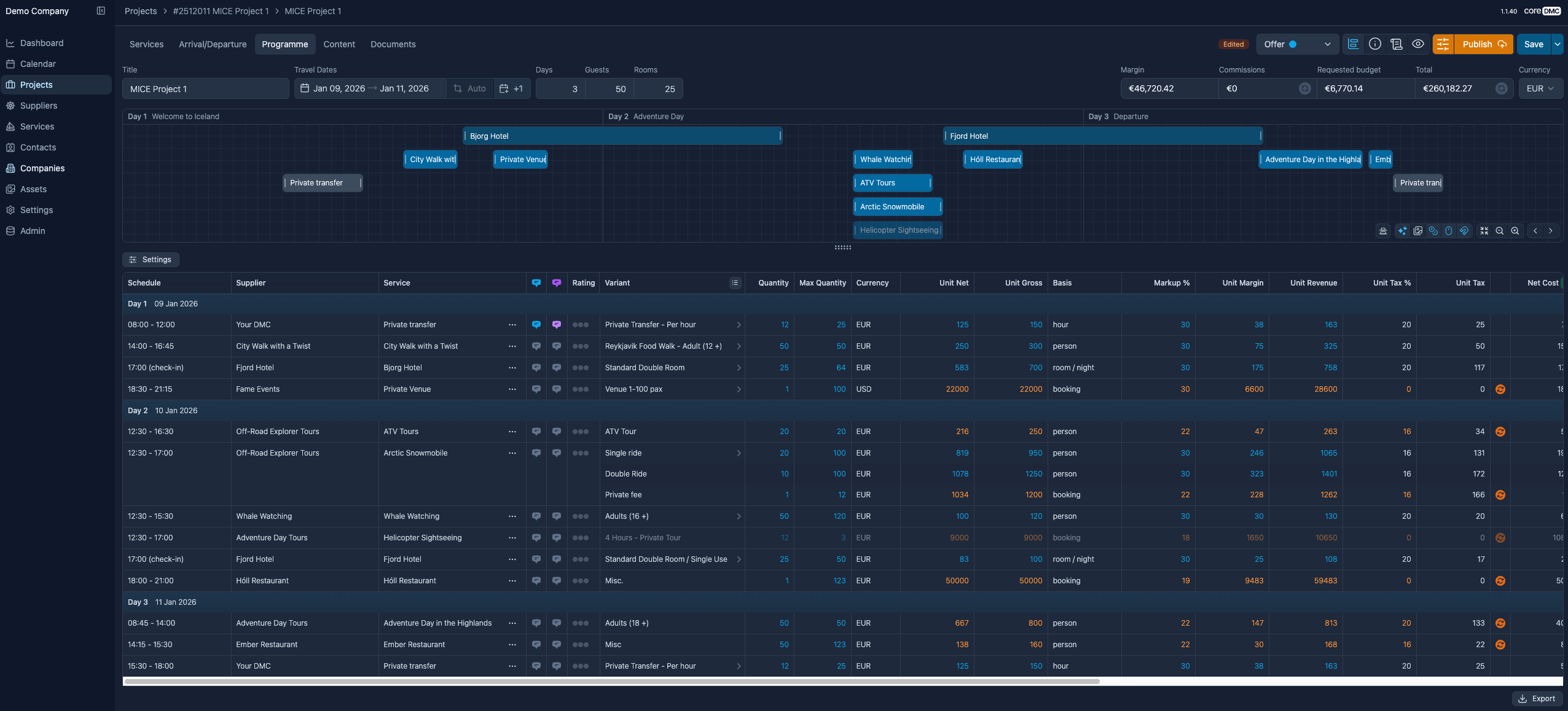Click the sparkle AI icon in timeline toolbar
Viewport: 1568px width, 711px height.
[1403, 231]
